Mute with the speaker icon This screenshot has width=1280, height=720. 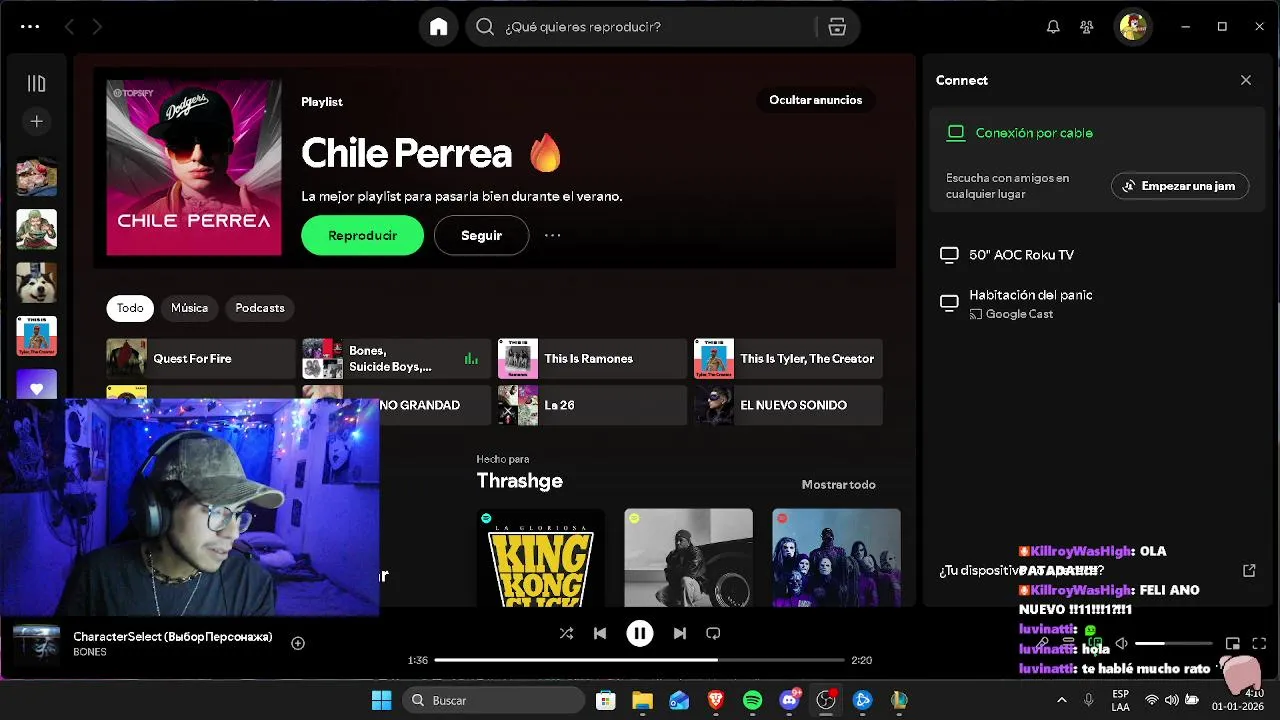point(1121,644)
